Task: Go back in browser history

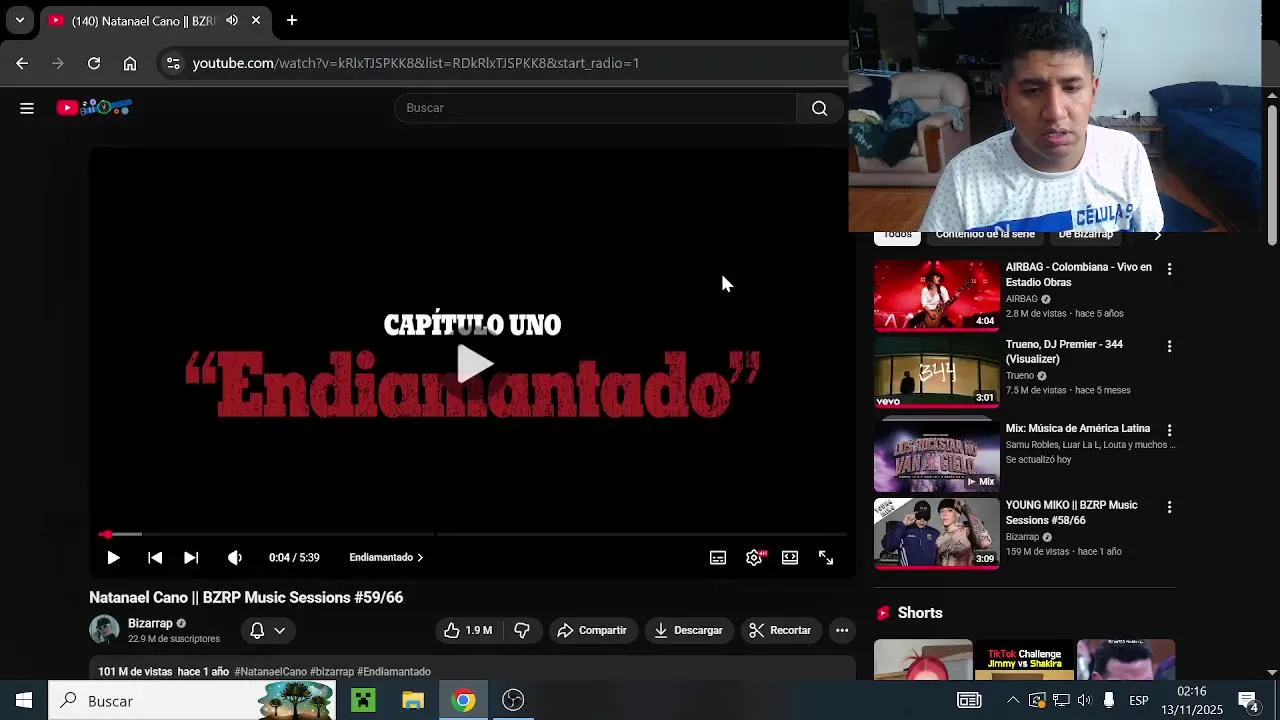Action: click(22, 63)
